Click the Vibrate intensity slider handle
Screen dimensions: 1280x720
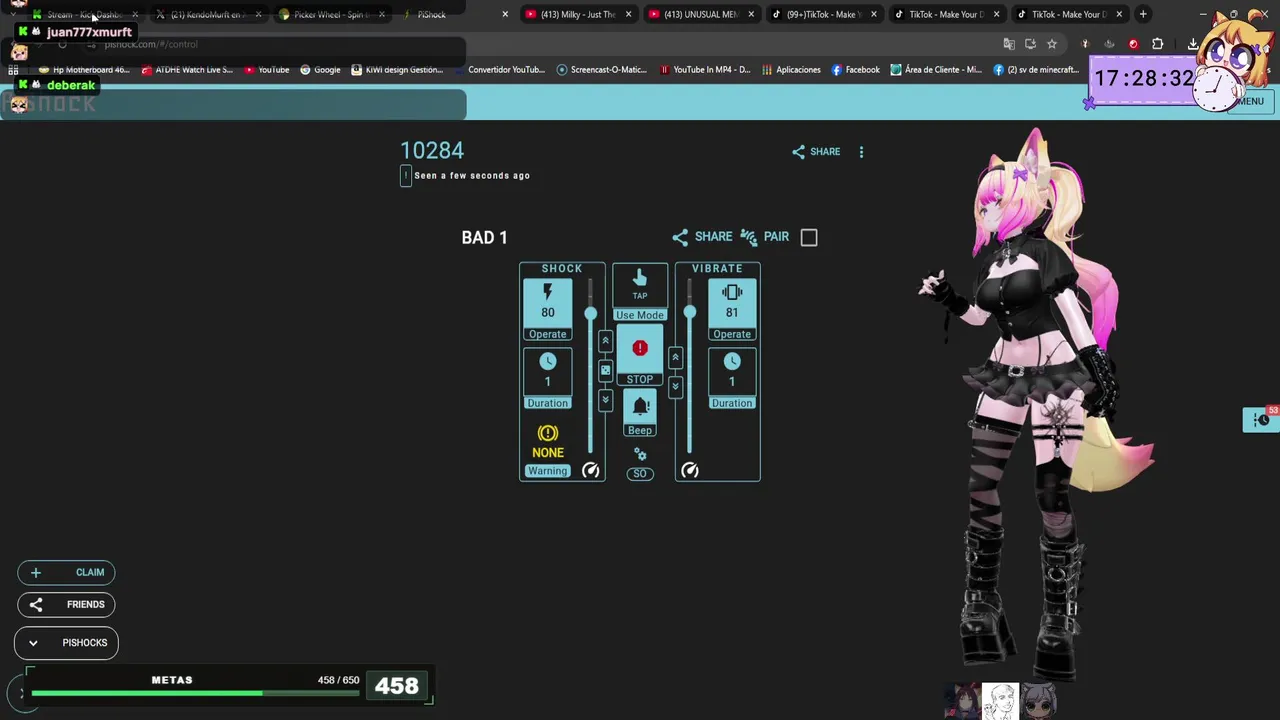click(x=690, y=313)
